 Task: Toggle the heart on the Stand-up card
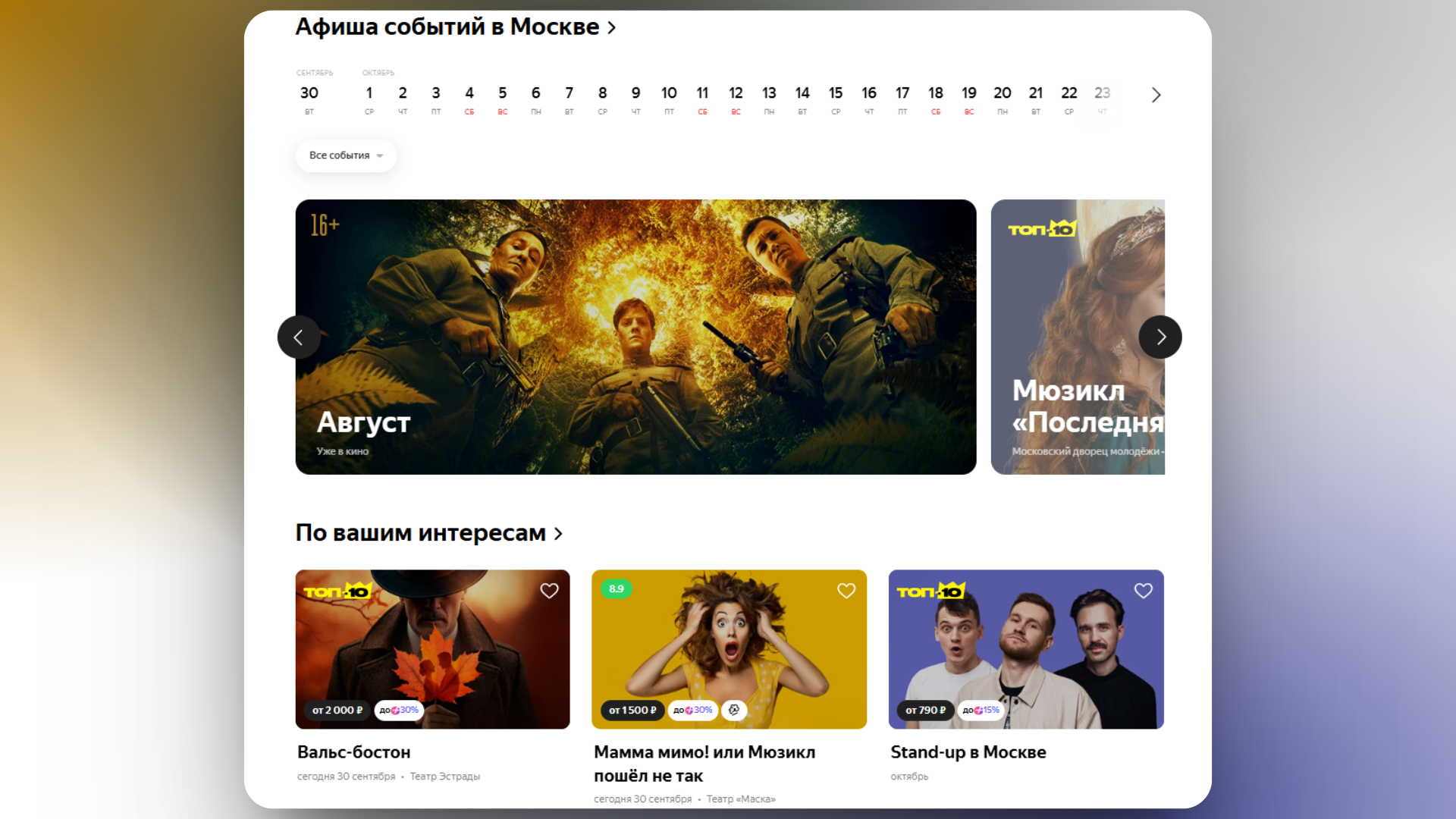pos(1144,590)
